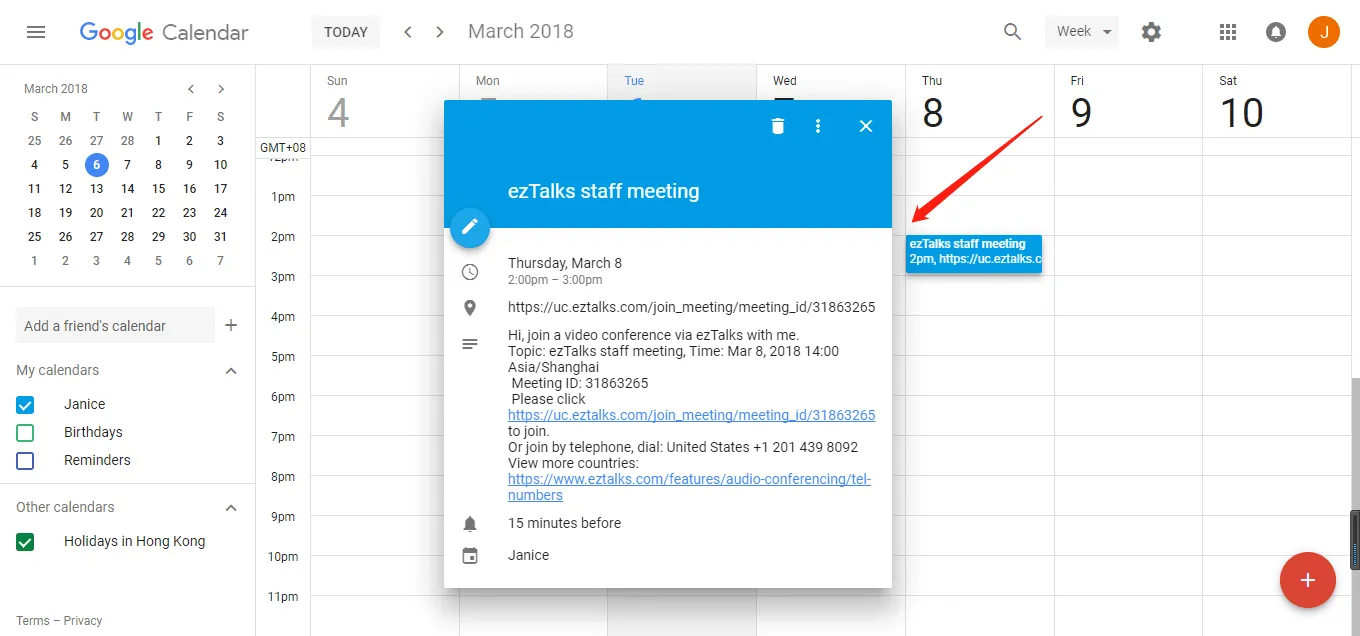The image size is (1360, 636).
Task: Collapse the Other calendars section
Action: pyautogui.click(x=231, y=508)
